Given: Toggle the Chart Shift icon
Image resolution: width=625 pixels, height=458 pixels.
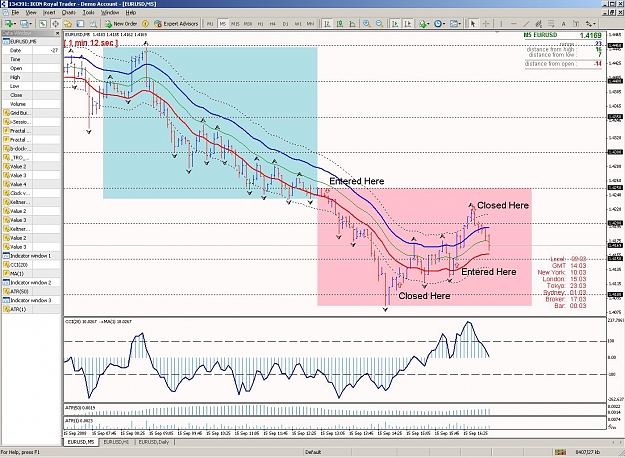Looking at the screenshot, I should [407, 24].
